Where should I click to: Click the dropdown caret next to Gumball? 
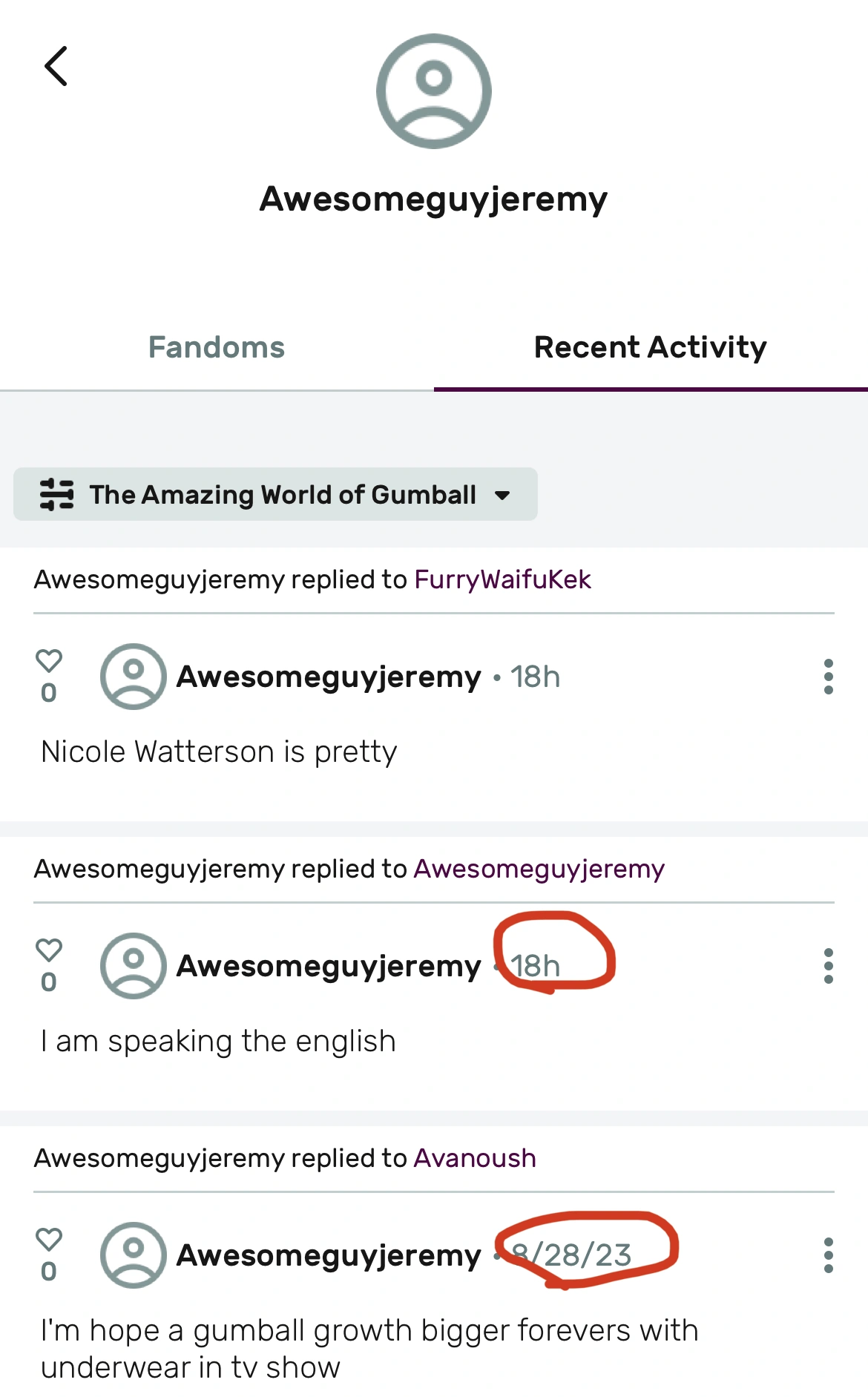(502, 496)
